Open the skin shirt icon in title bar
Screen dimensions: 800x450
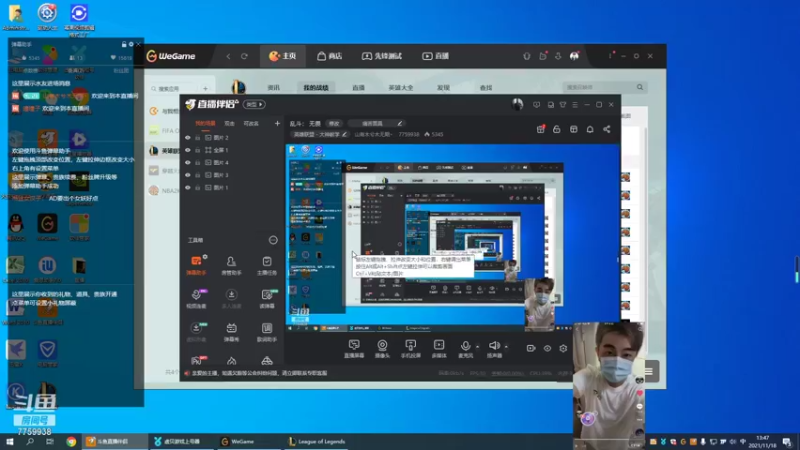point(563,105)
